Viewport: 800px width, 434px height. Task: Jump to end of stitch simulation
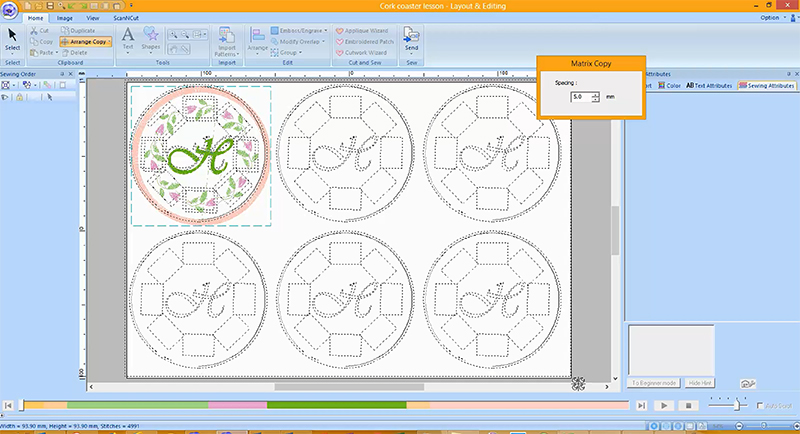641,405
